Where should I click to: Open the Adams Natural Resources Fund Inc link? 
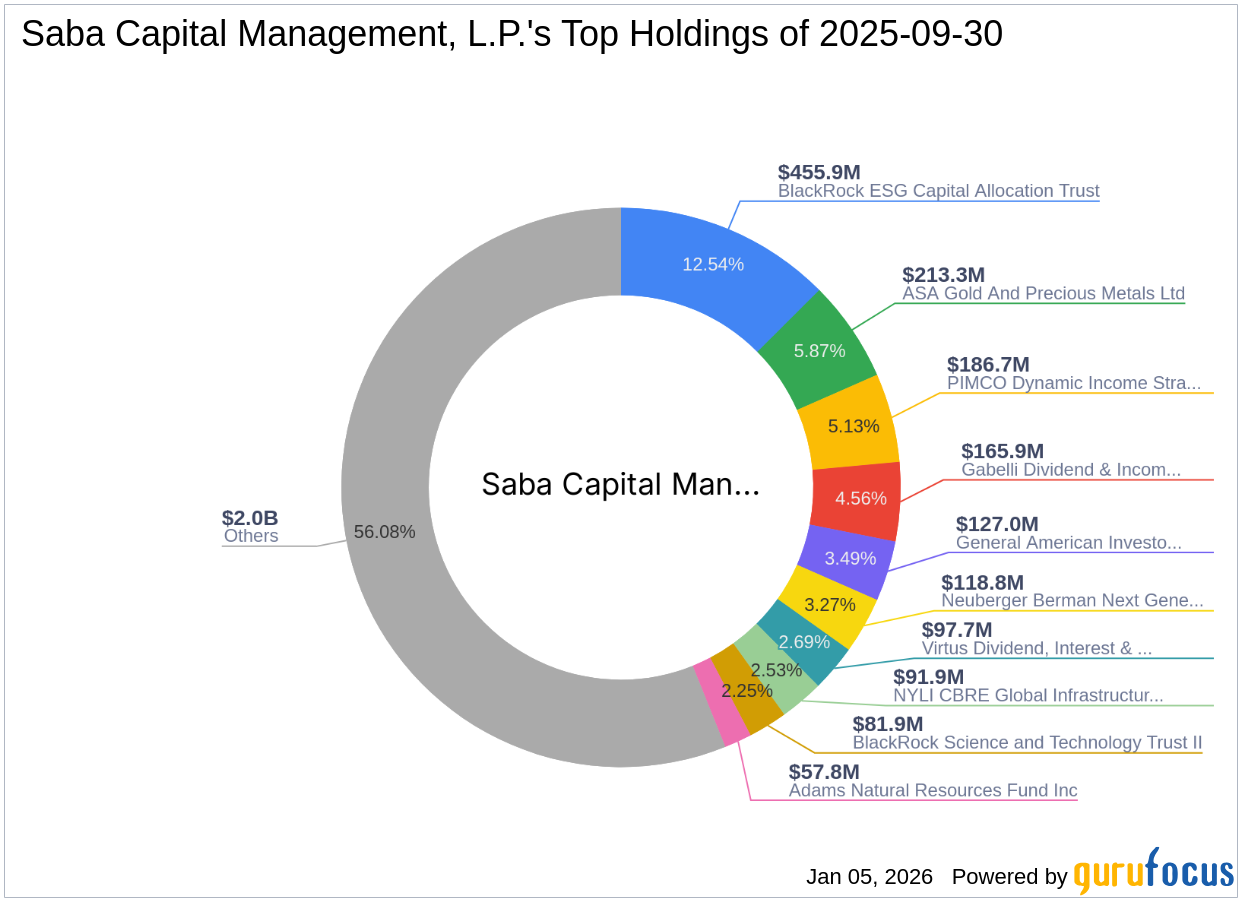tap(932, 790)
